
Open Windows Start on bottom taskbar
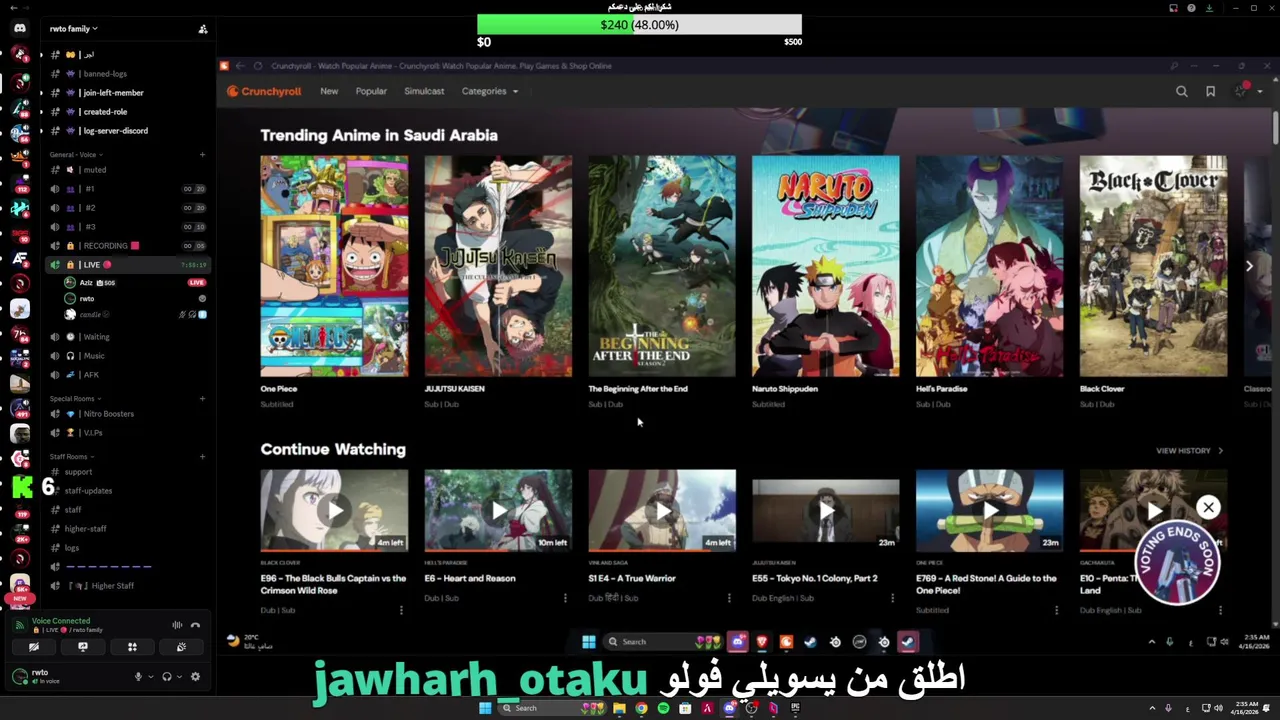(x=485, y=708)
